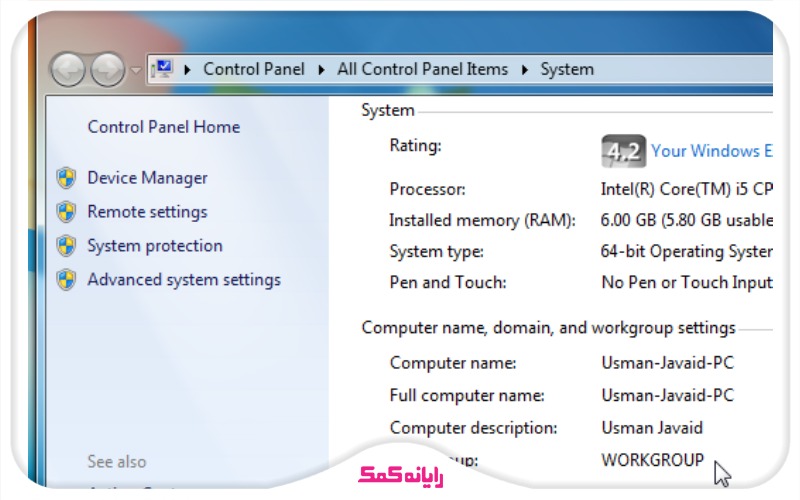Open the recent pages dropdown beside Forward
The width and height of the screenshot is (800, 500).
136,71
